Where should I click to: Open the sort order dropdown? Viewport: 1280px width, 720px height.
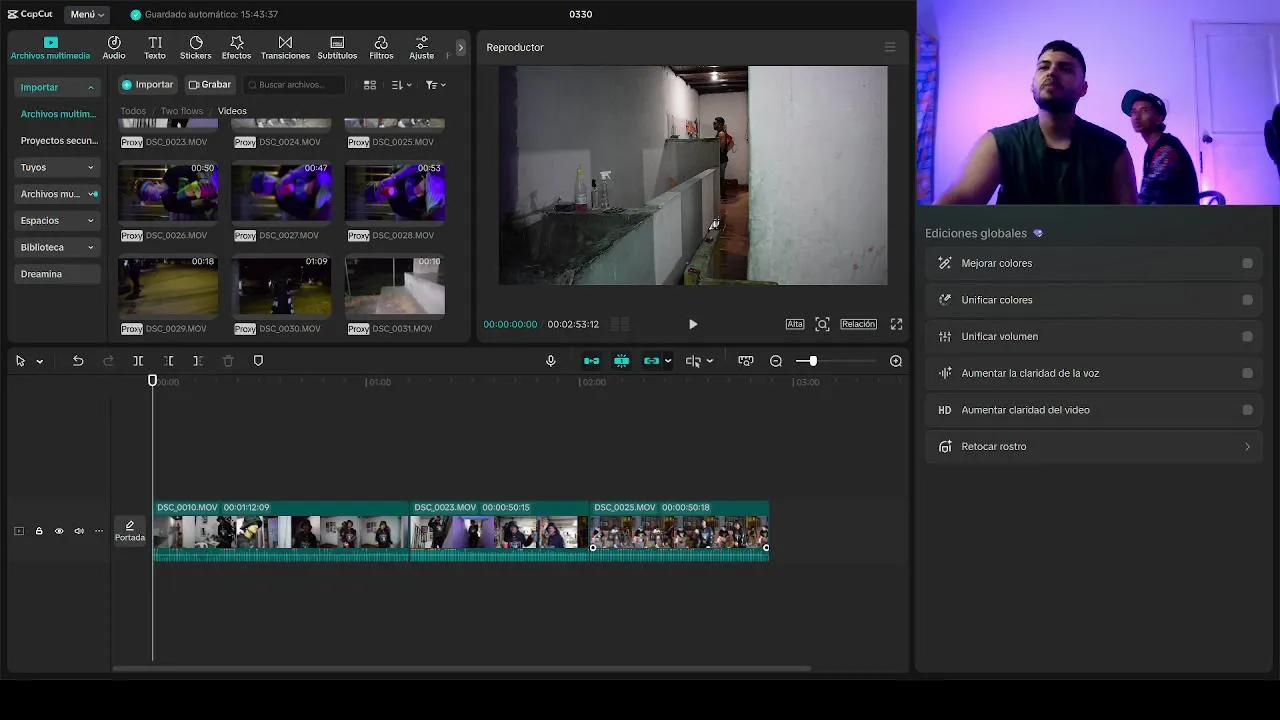[401, 85]
